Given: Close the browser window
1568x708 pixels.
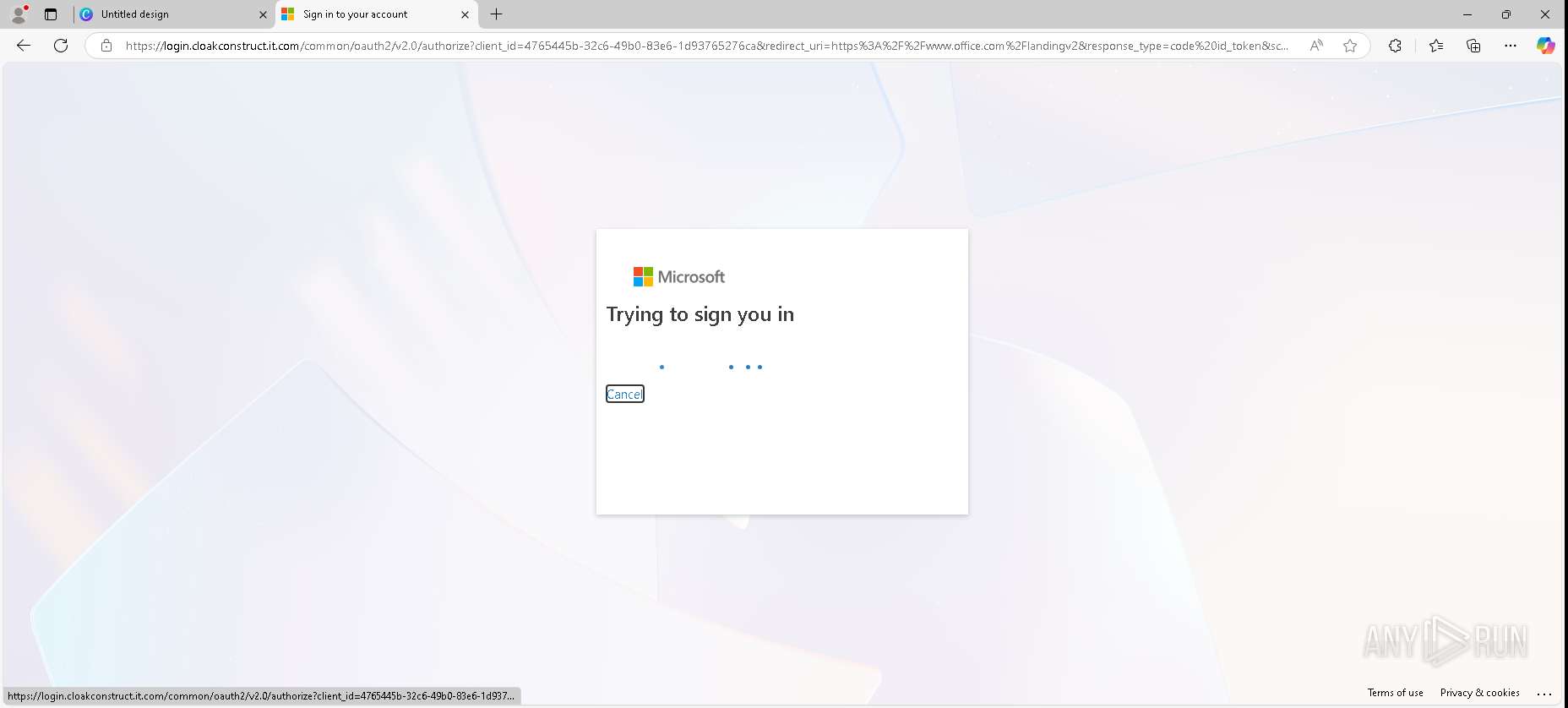Looking at the screenshot, I should (x=1545, y=14).
